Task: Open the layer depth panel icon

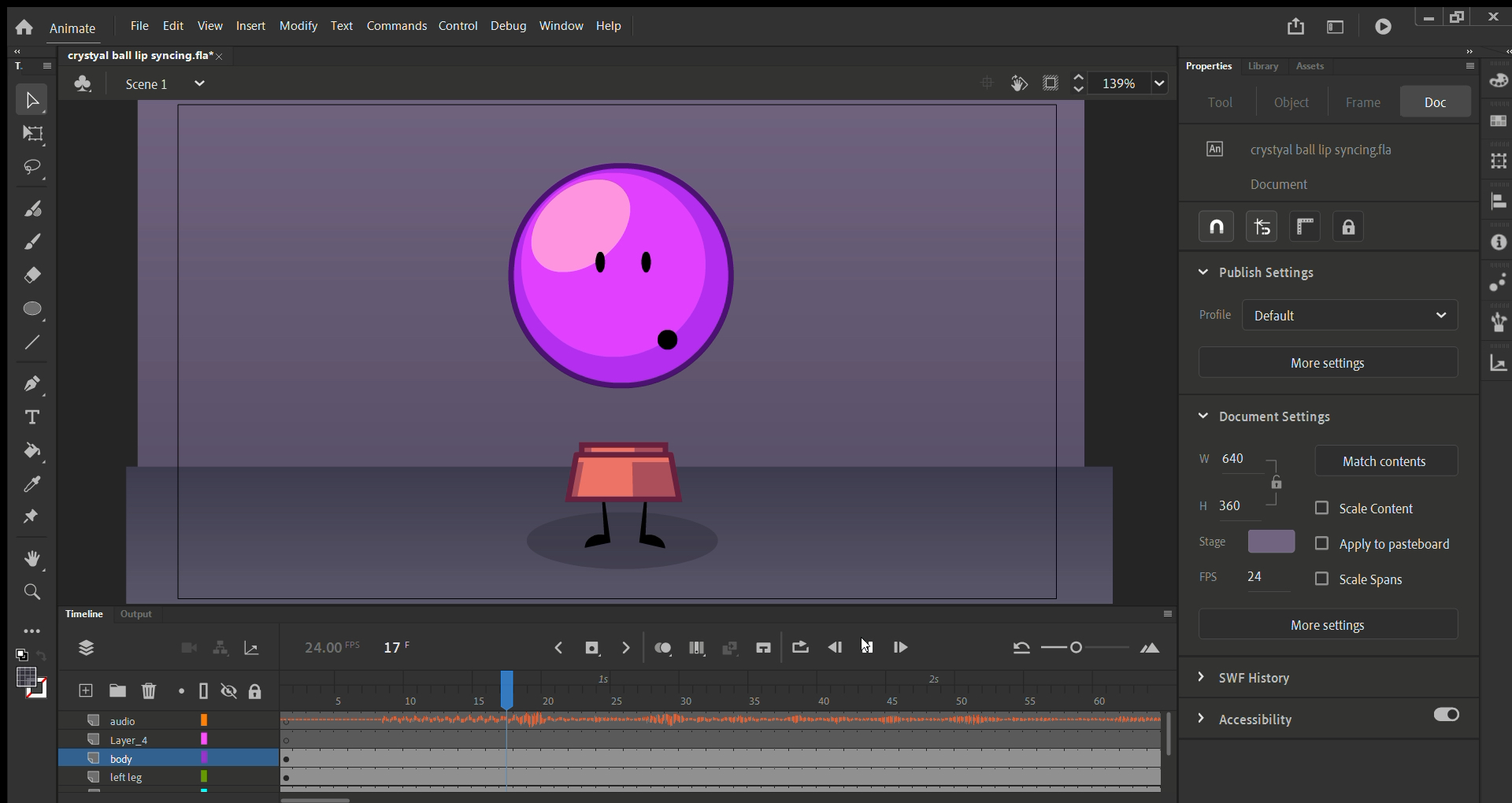Action: (251, 648)
